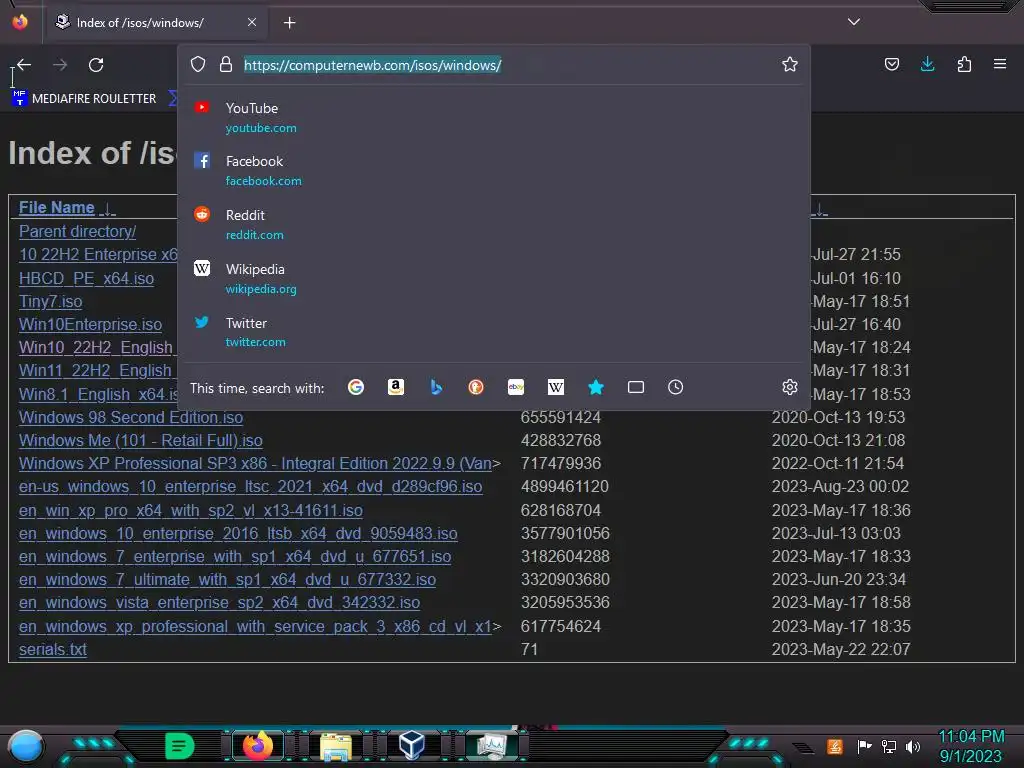Go back with the back arrow
Screen dimensions: 1024x768
[x=24, y=65]
